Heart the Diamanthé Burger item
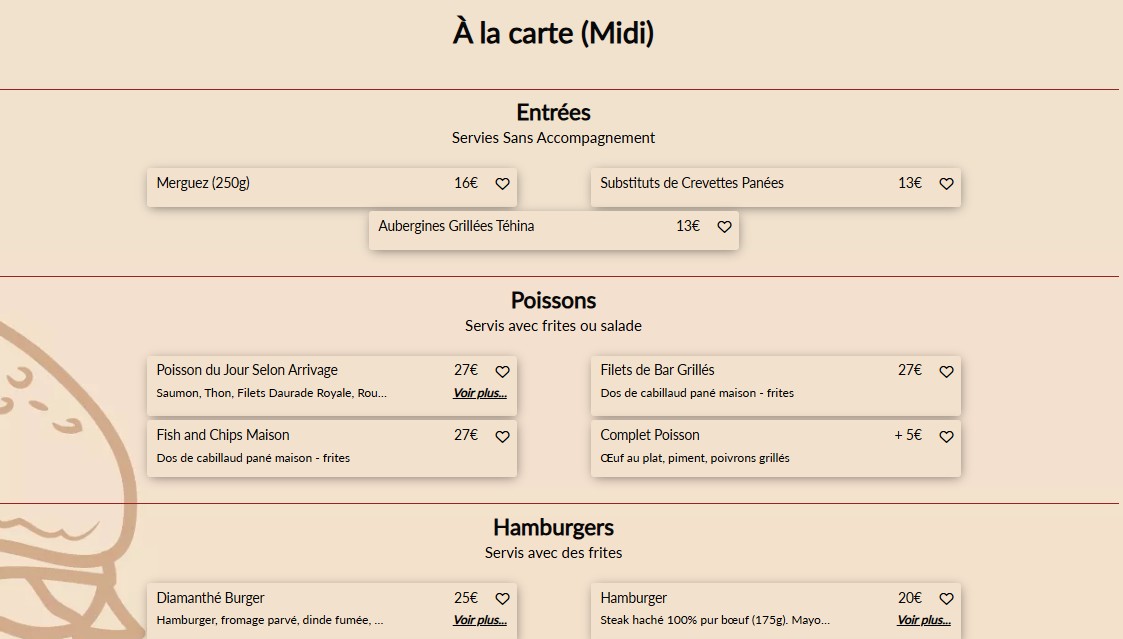Viewport: 1123px width, 639px height. (503, 599)
